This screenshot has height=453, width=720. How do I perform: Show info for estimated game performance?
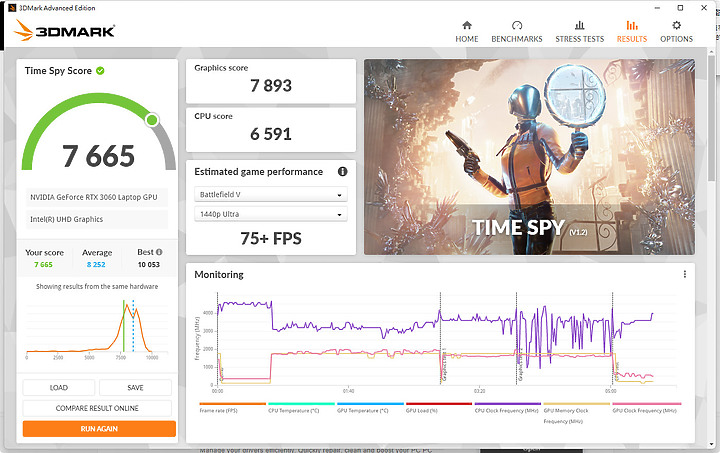coord(342,172)
